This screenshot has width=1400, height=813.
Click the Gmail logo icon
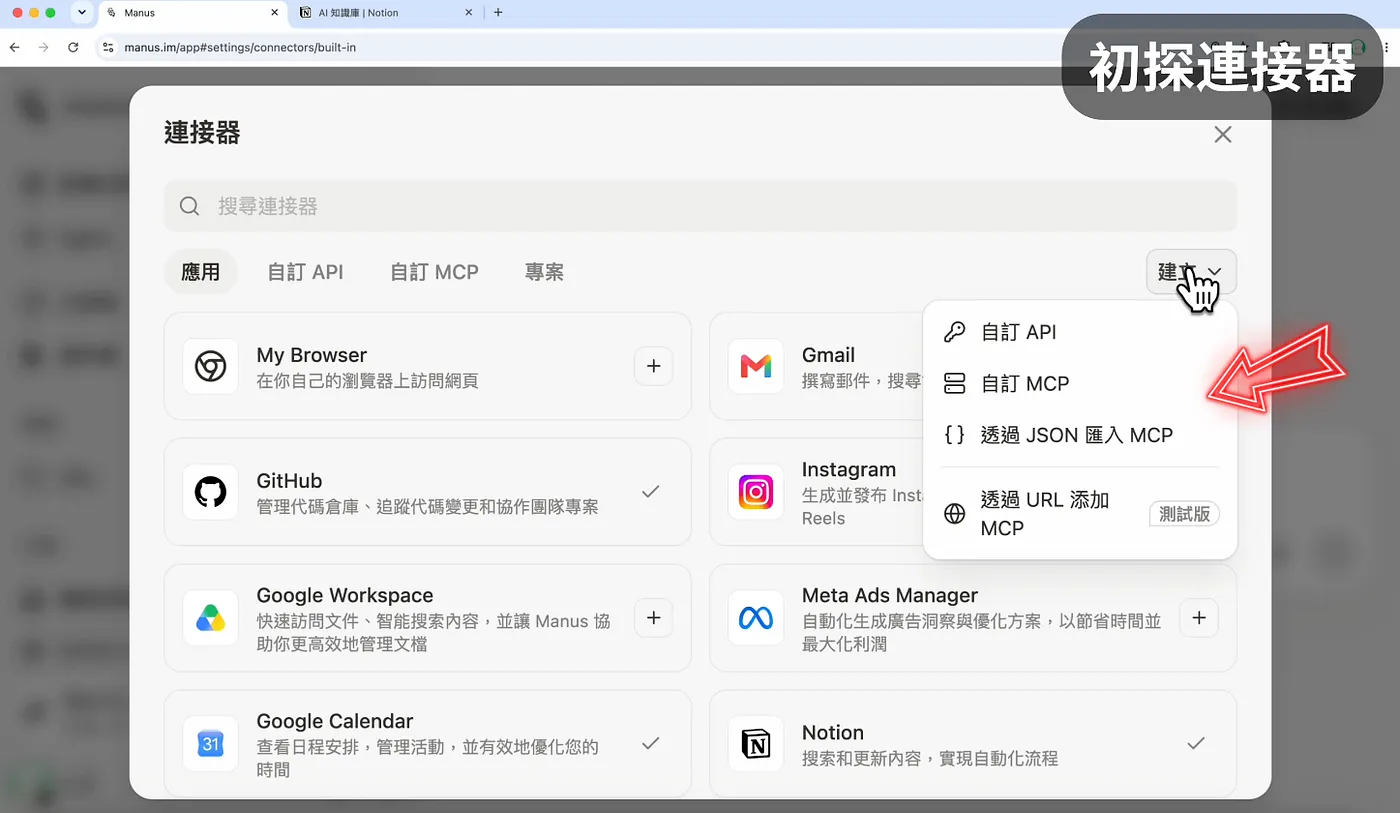756,366
